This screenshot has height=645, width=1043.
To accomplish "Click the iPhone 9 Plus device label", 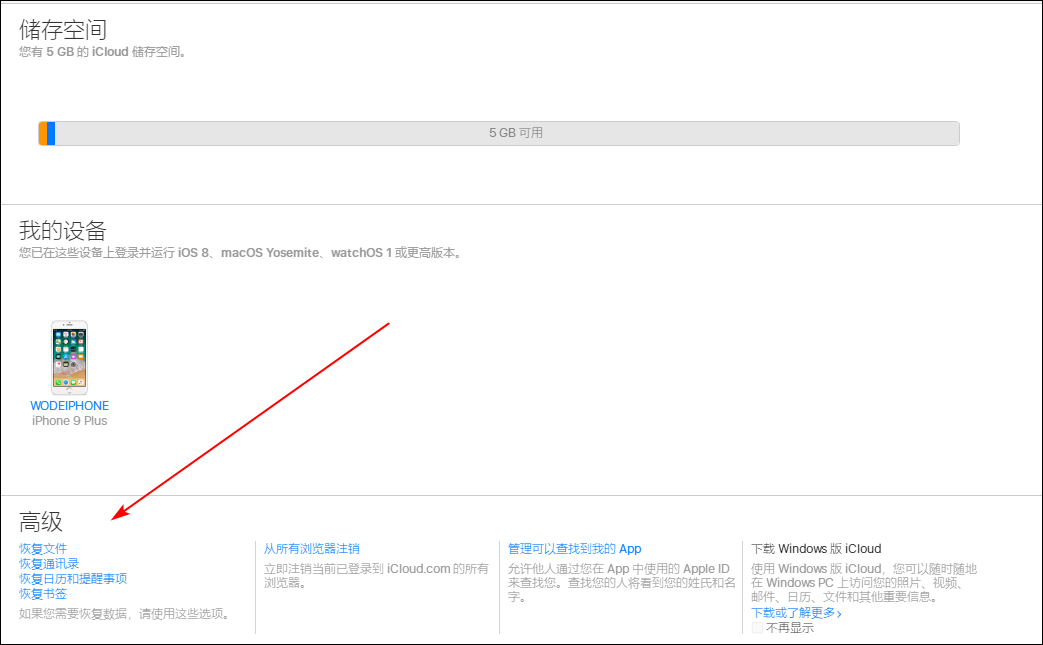I will click(69, 420).
